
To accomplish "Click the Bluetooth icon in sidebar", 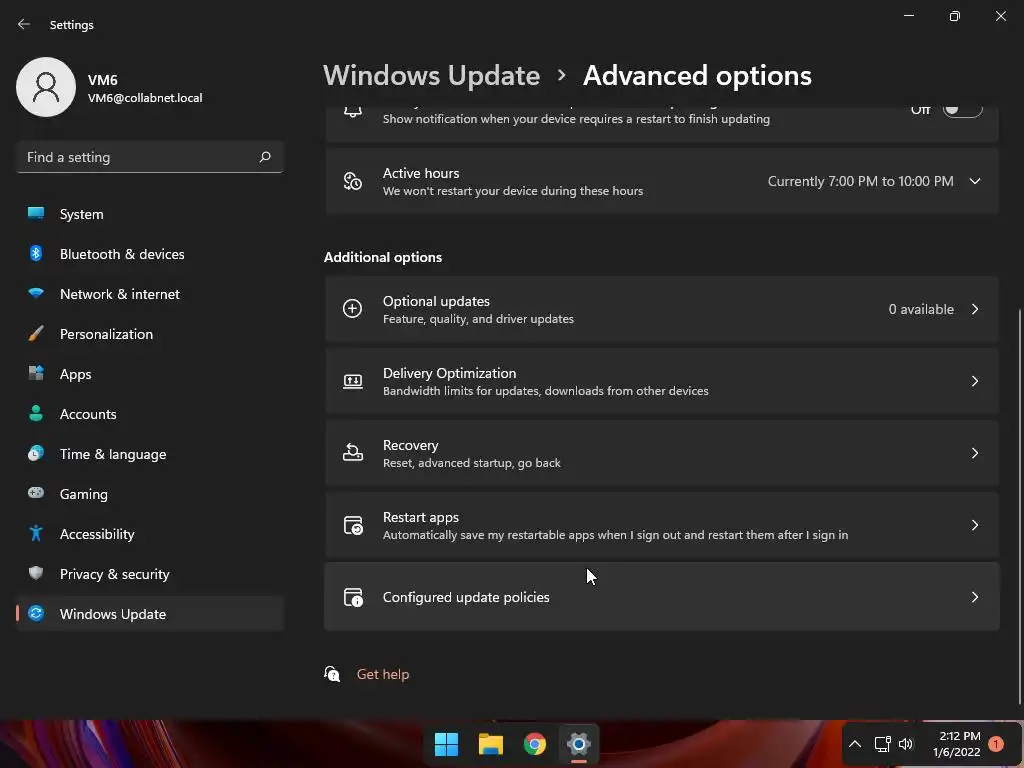I will click(x=36, y=253).
